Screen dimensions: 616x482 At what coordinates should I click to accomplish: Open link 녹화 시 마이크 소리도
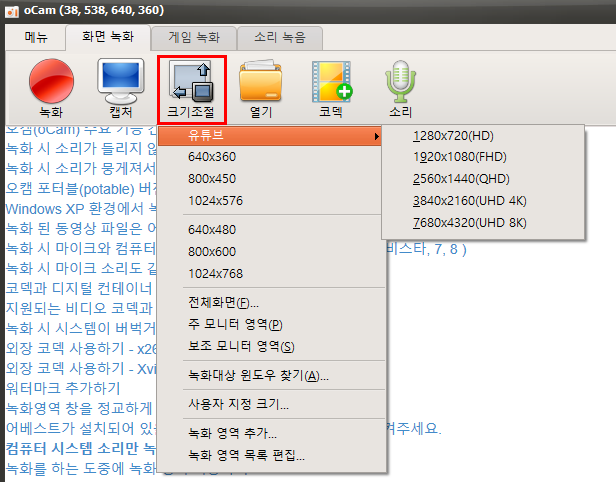tap(81, 269)
